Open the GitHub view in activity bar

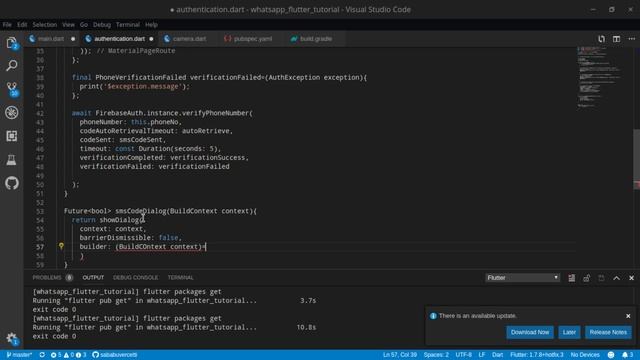[x=11, y=183]
